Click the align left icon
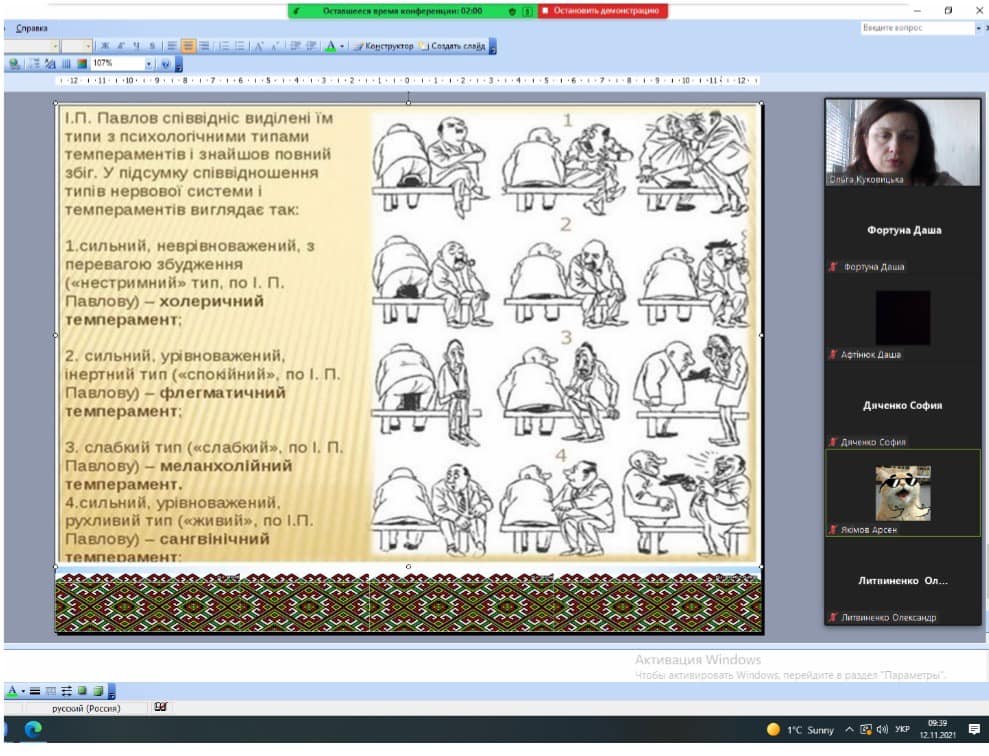989x756 pixels. 172,46
